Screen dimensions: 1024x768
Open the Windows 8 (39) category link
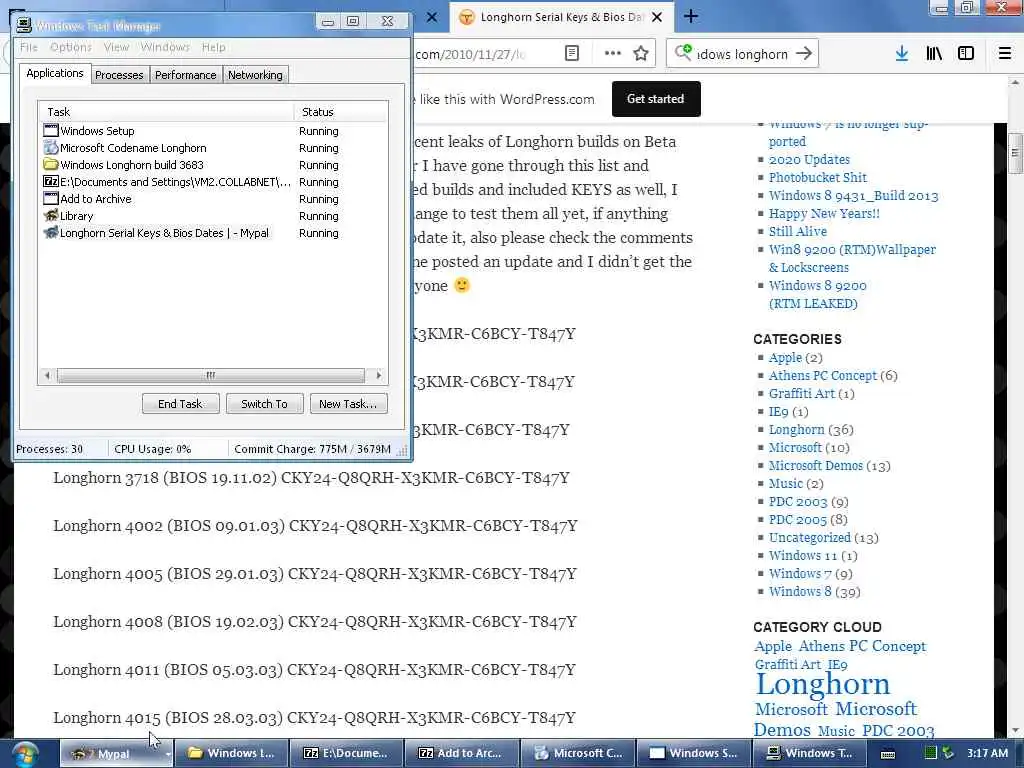[800, 592]
